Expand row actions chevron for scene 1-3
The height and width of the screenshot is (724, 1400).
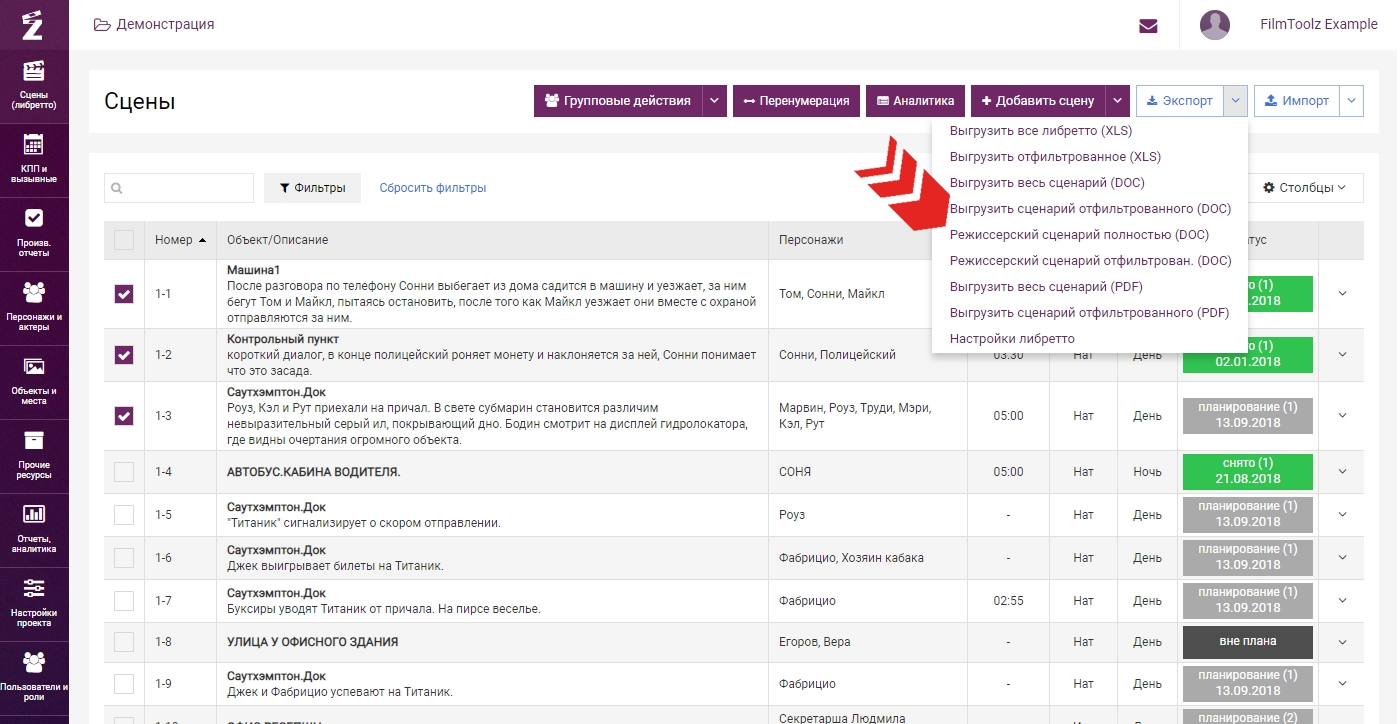(x=1342, y=416)
